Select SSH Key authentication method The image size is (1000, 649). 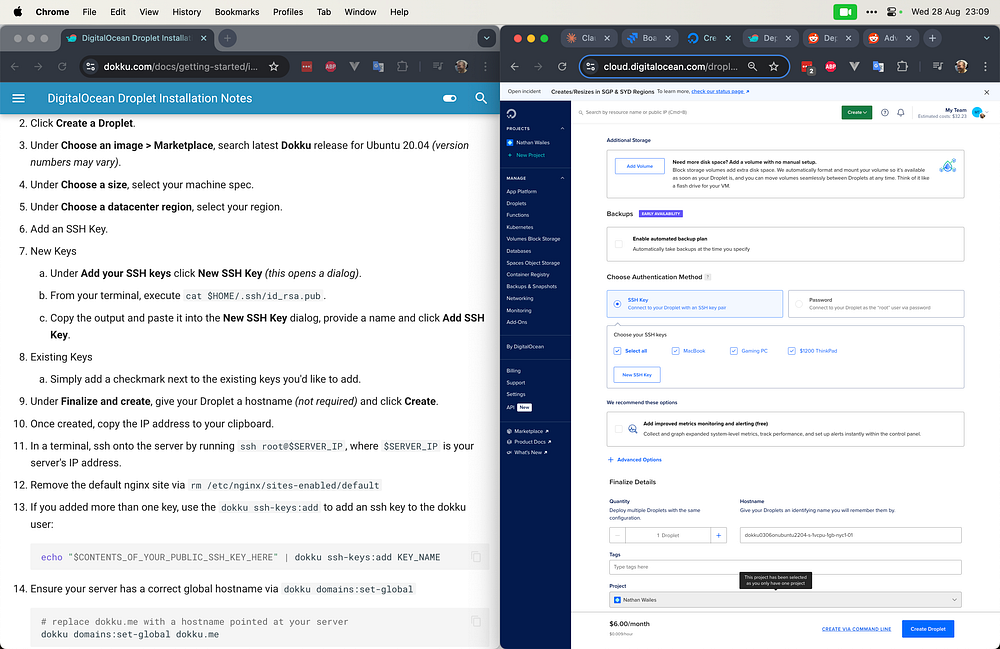click(x=695, y=303)
